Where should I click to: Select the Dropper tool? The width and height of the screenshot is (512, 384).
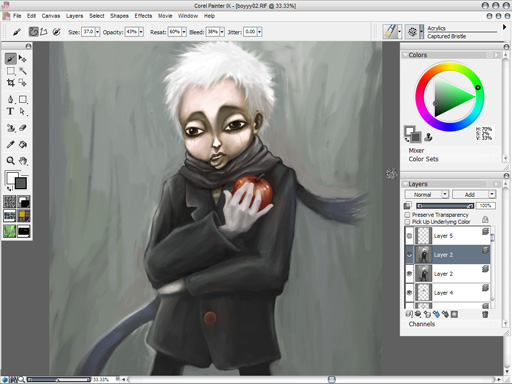[10, 144]
